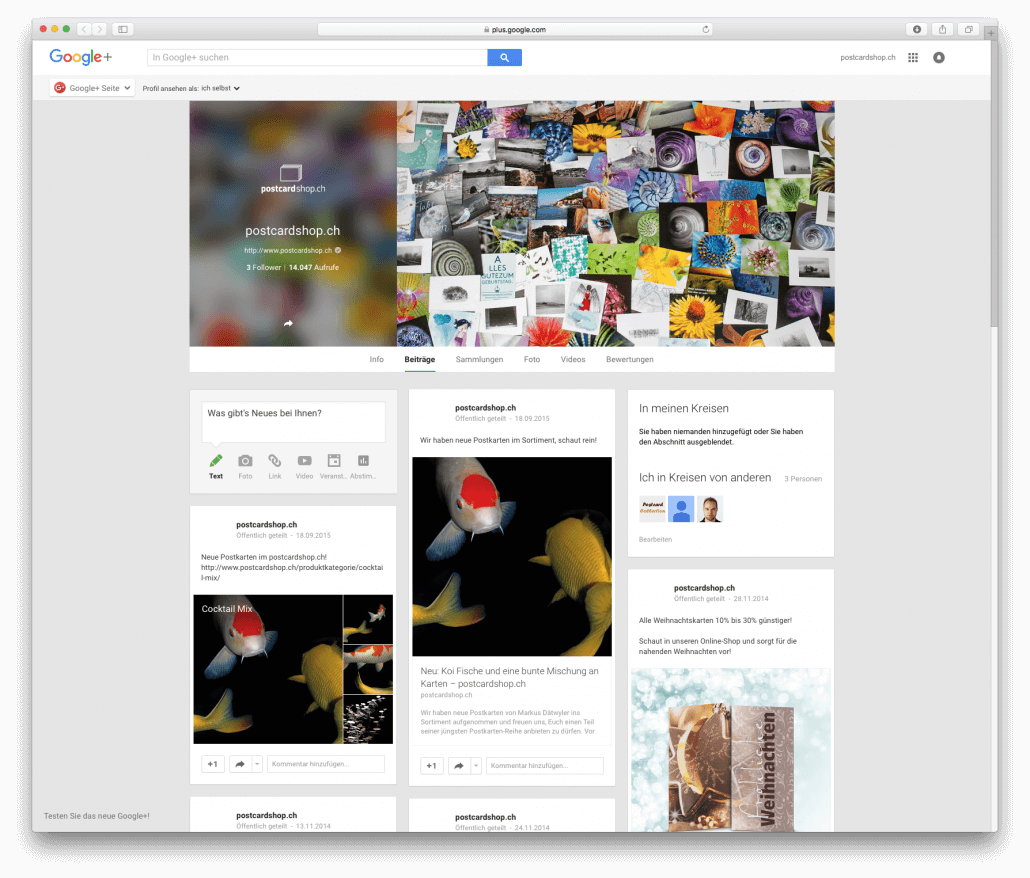Open the cocktail-mix product category URL
1030x878 pixels.
[x=292, y=573]
